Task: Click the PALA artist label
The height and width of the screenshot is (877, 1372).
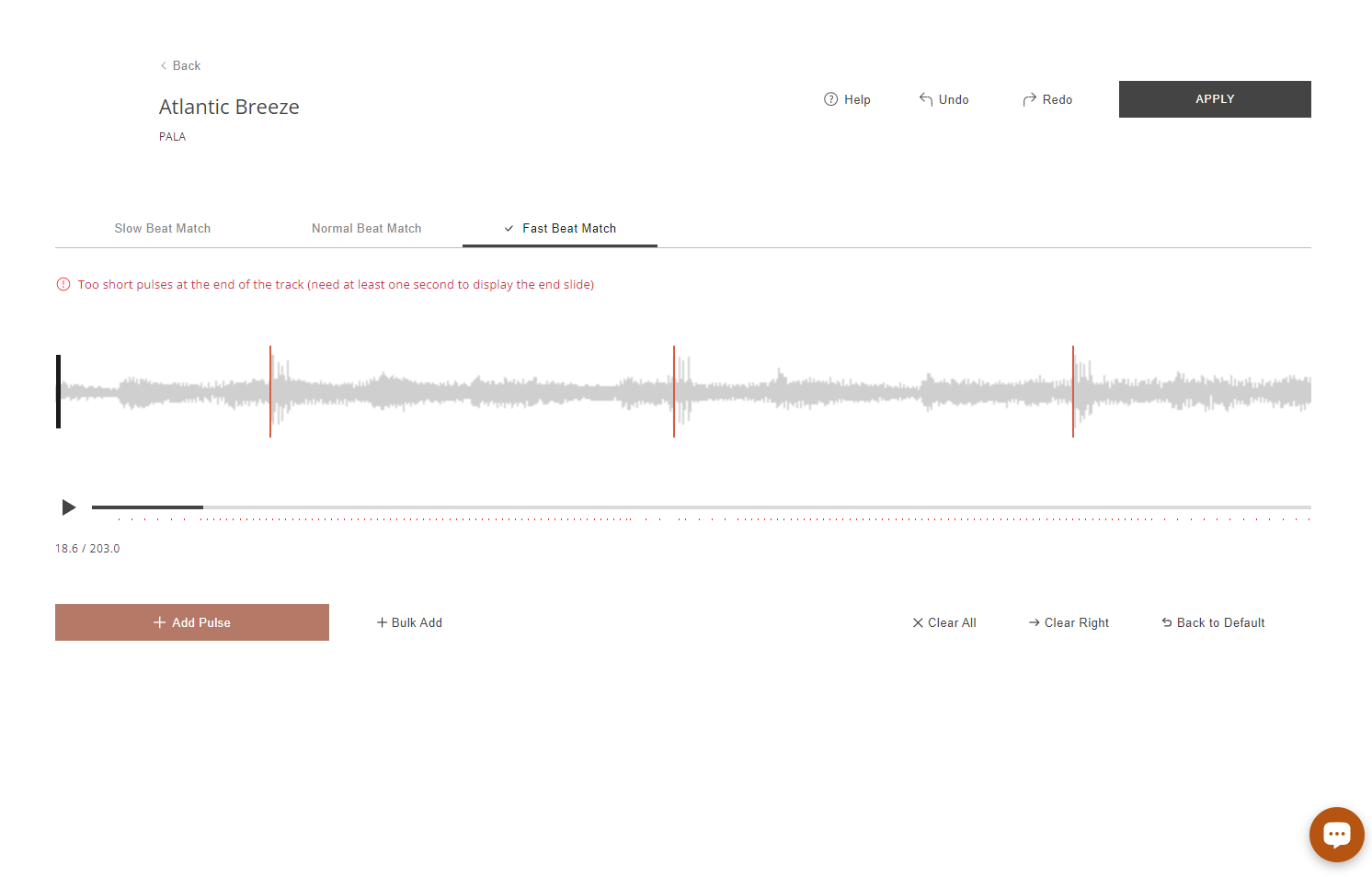Action: coord(172,137)
